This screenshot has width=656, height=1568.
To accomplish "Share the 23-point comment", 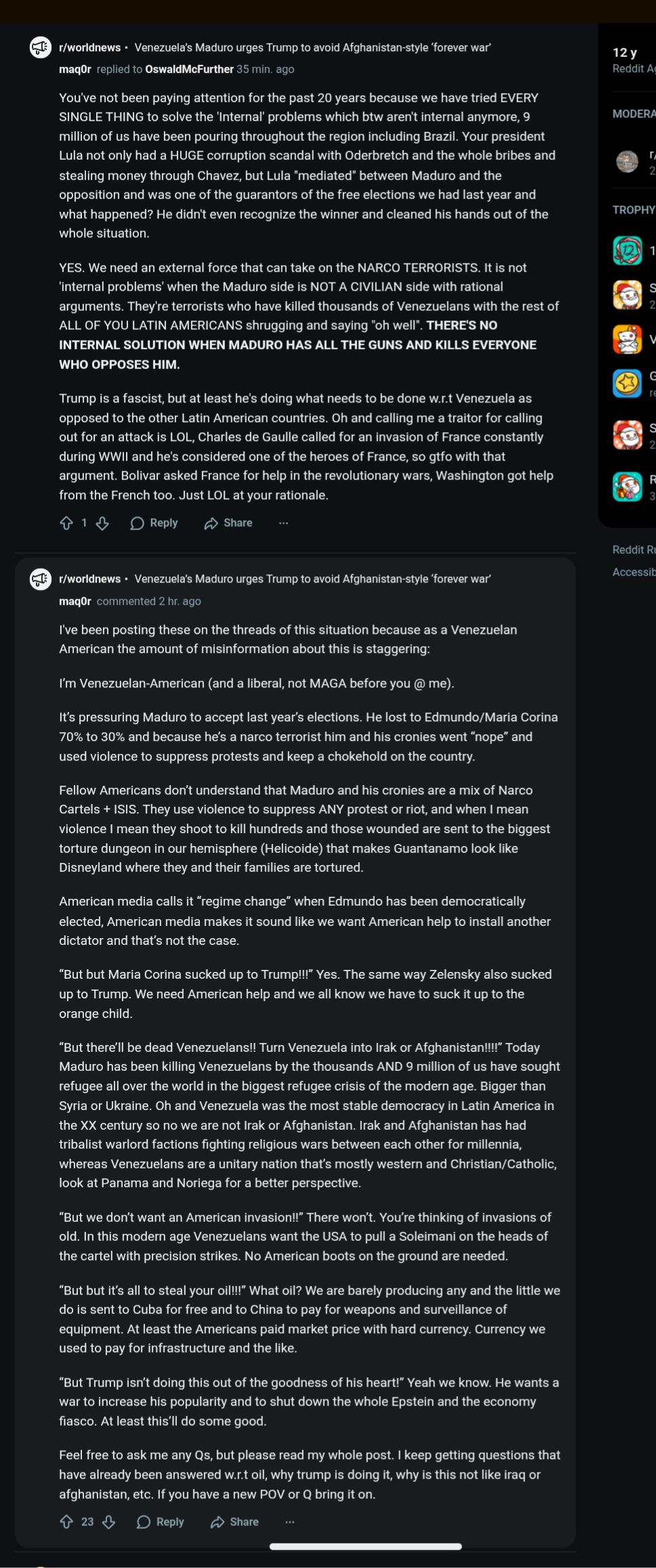I will (234, 1522).
